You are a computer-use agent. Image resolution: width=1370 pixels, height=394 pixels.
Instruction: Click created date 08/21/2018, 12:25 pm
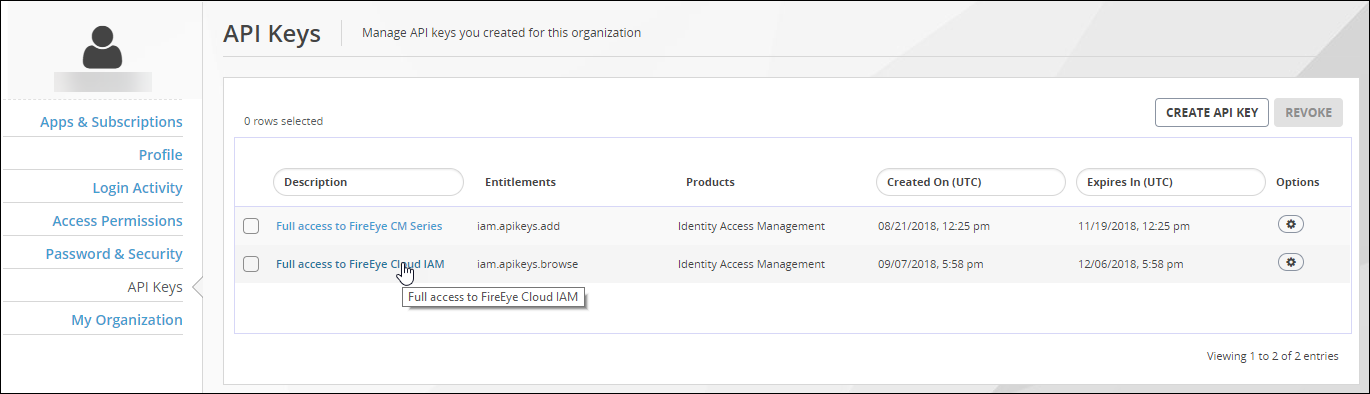click(x=934, y=226)
